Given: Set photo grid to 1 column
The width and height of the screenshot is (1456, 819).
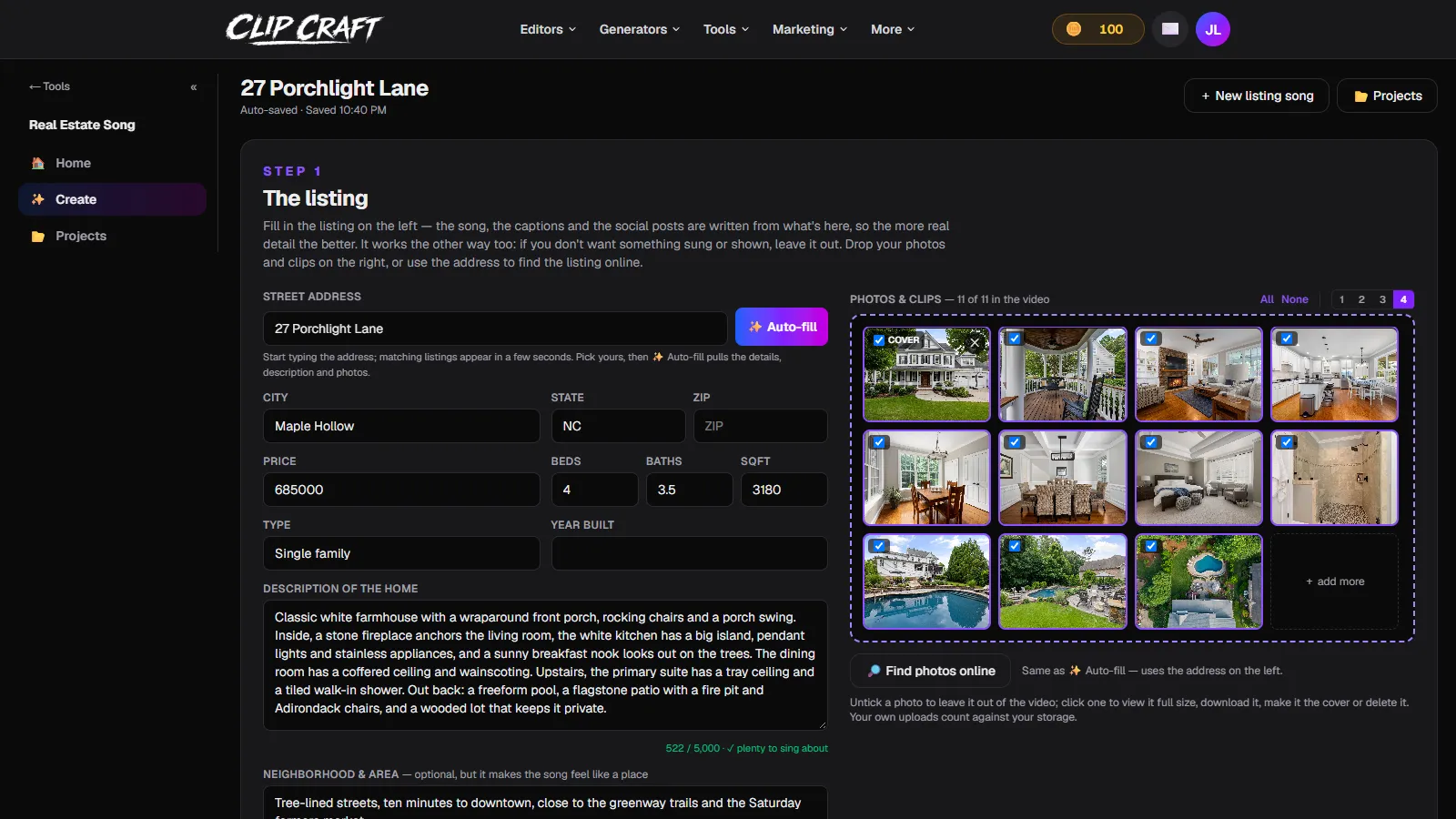Looking at the screenshot, I should pyautogui.click(x=1341, y=299).
